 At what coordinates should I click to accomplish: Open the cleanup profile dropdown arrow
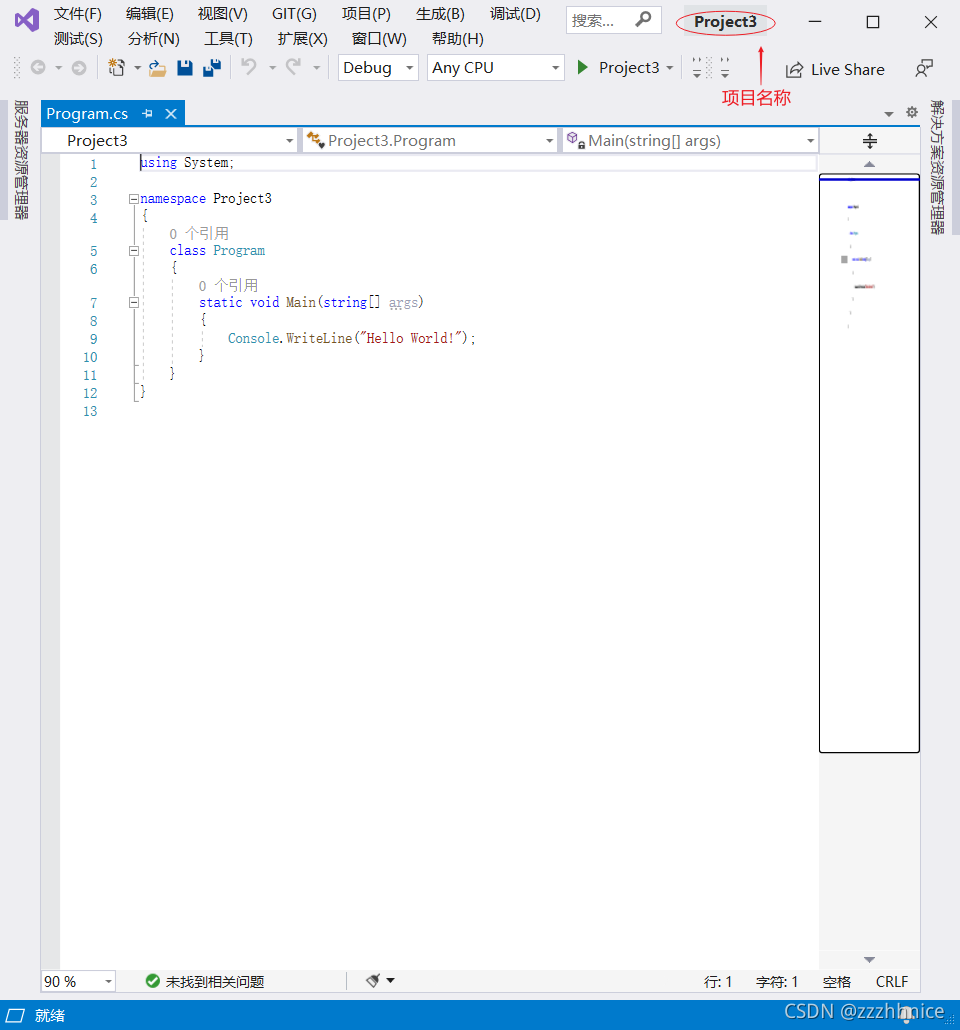pos(390,980)
